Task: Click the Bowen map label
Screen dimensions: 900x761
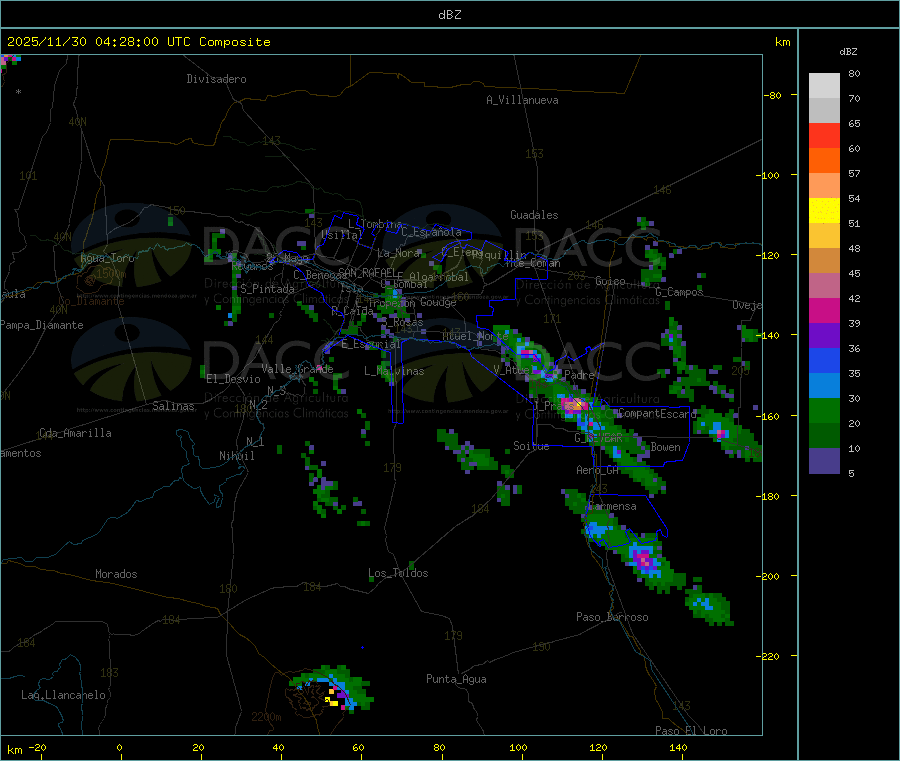Action: pyautogui.click(x=665, y=447)
